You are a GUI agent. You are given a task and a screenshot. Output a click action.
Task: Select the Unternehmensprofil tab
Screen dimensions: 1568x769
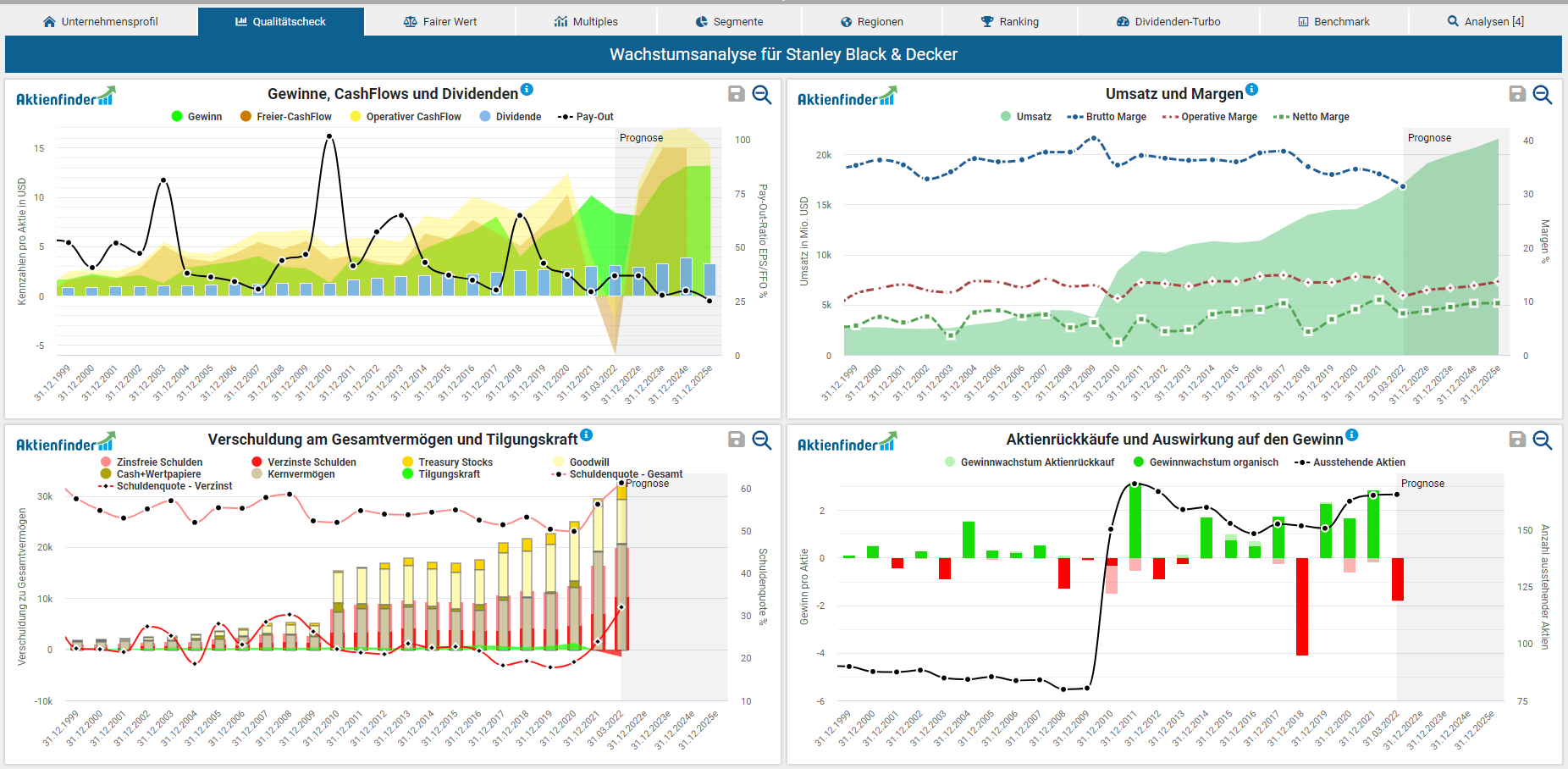101,22
